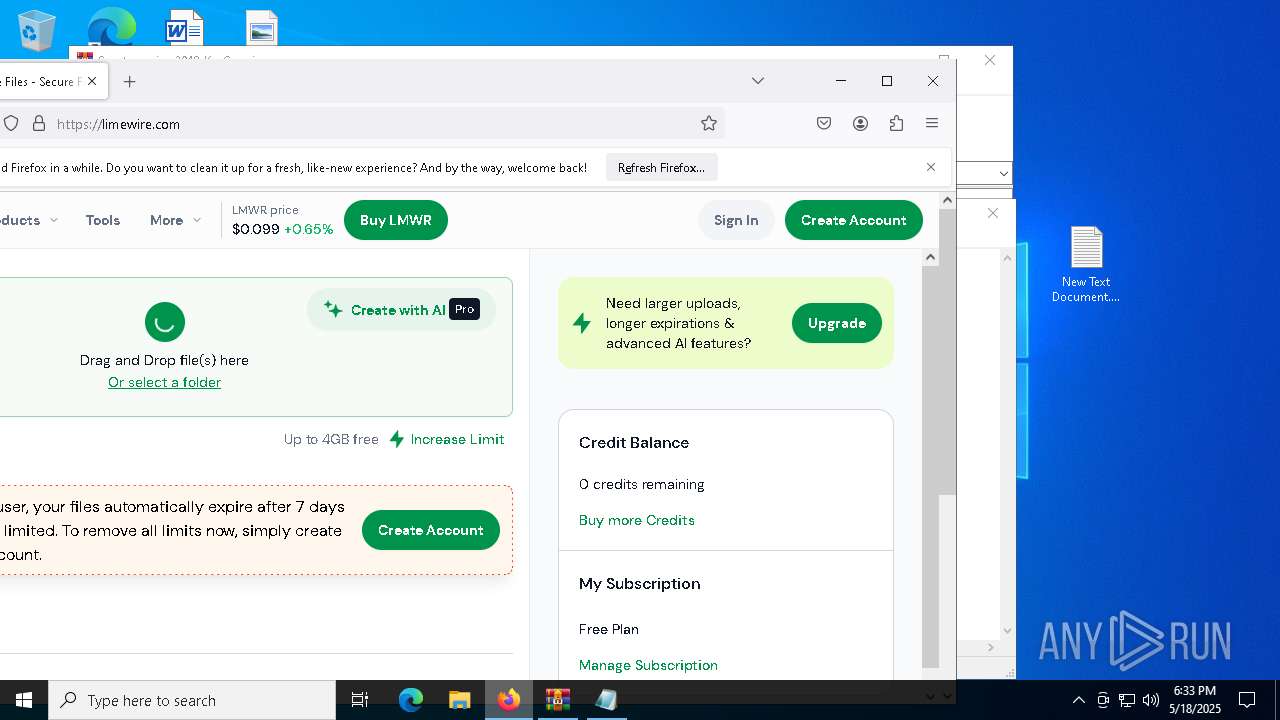This screenshot has width=1280, height=720.
Task: Click the WinRAR taskbar icon
Action: point(558,700)
